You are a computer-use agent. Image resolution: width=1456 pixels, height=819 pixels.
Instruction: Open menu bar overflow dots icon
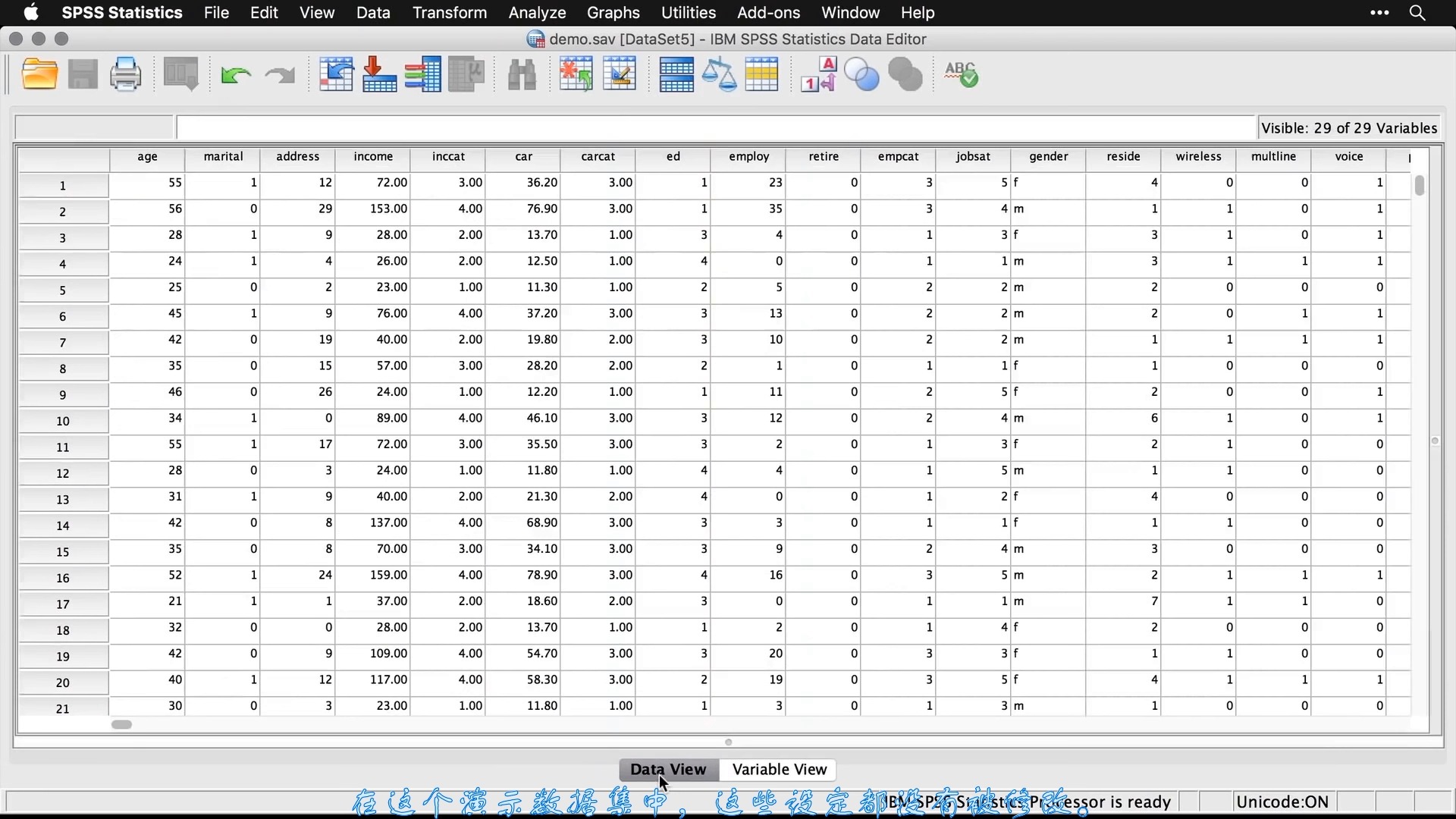tap(1380, 13)
